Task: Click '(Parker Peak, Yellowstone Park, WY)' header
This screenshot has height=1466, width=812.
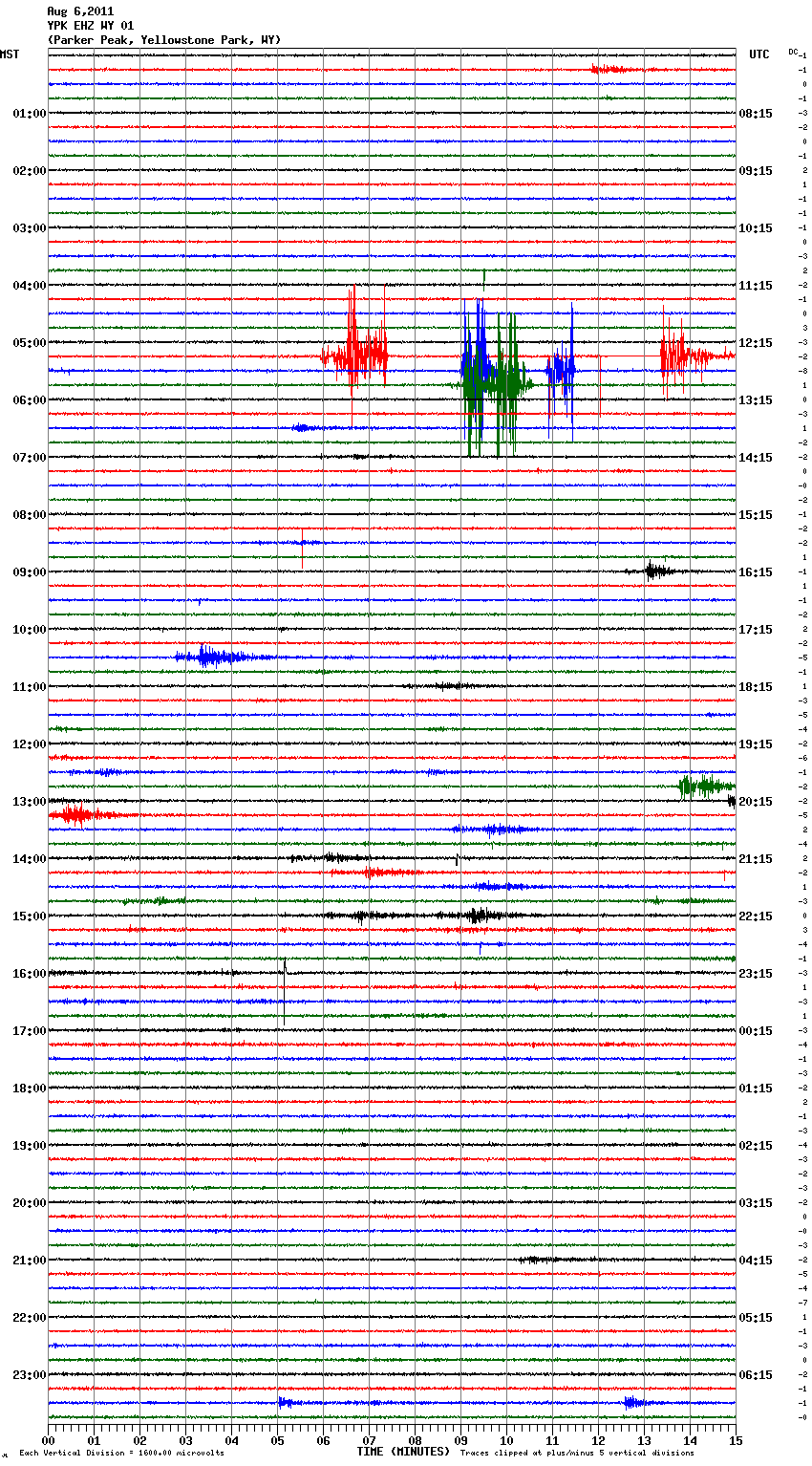Action: [163, 40]
